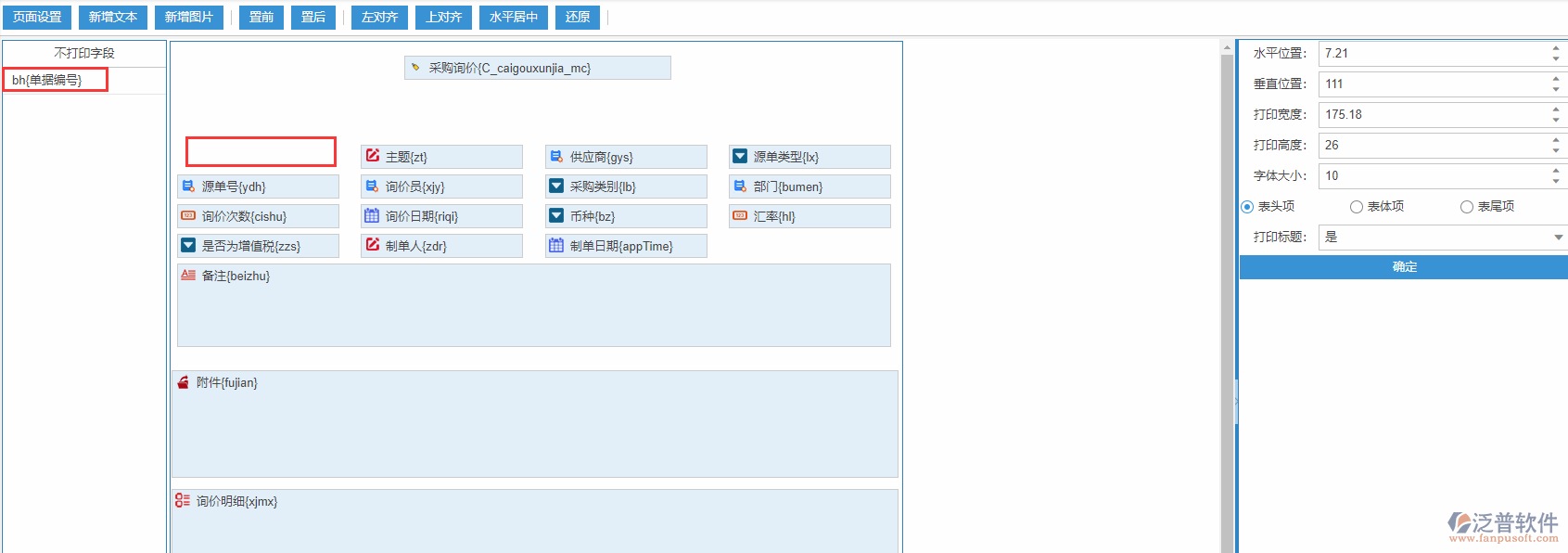Click text-area icon of 备注{beizhu} field

pyautogui.click(x=188, y=275)
